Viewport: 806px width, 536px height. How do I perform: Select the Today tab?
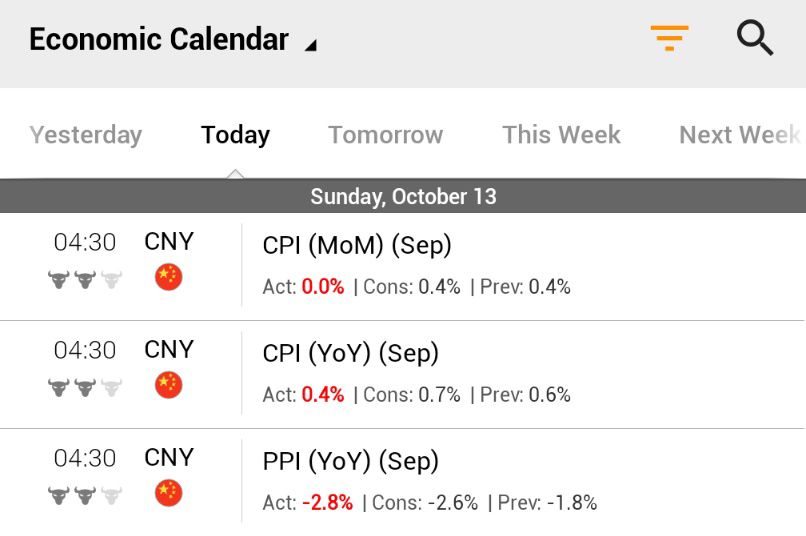pyautogui.click(x=235, y=135)
